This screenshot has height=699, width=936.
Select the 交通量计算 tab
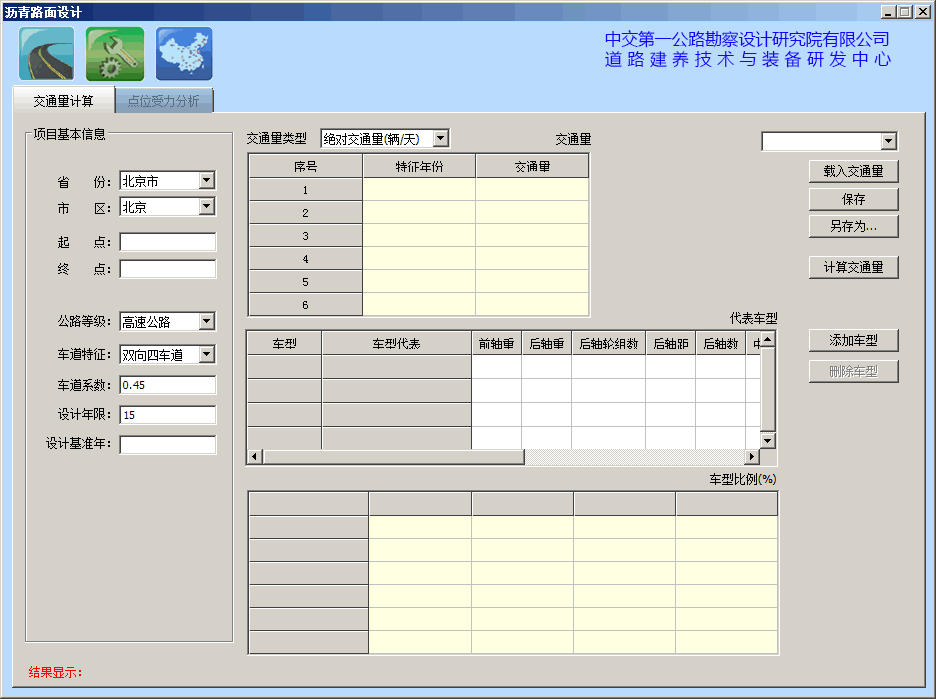click(63, 101)
